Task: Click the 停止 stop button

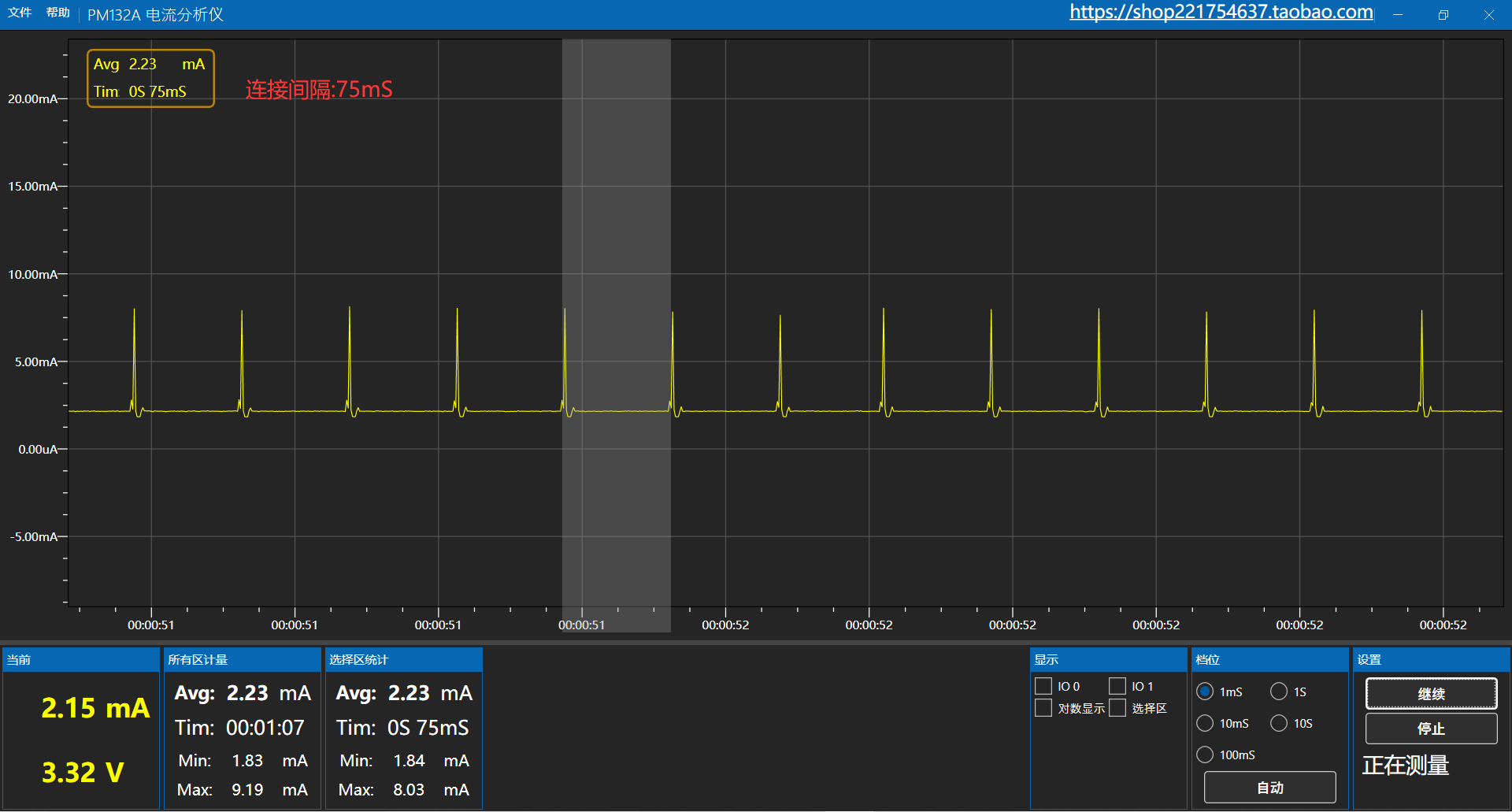Action: (1431, 729)
